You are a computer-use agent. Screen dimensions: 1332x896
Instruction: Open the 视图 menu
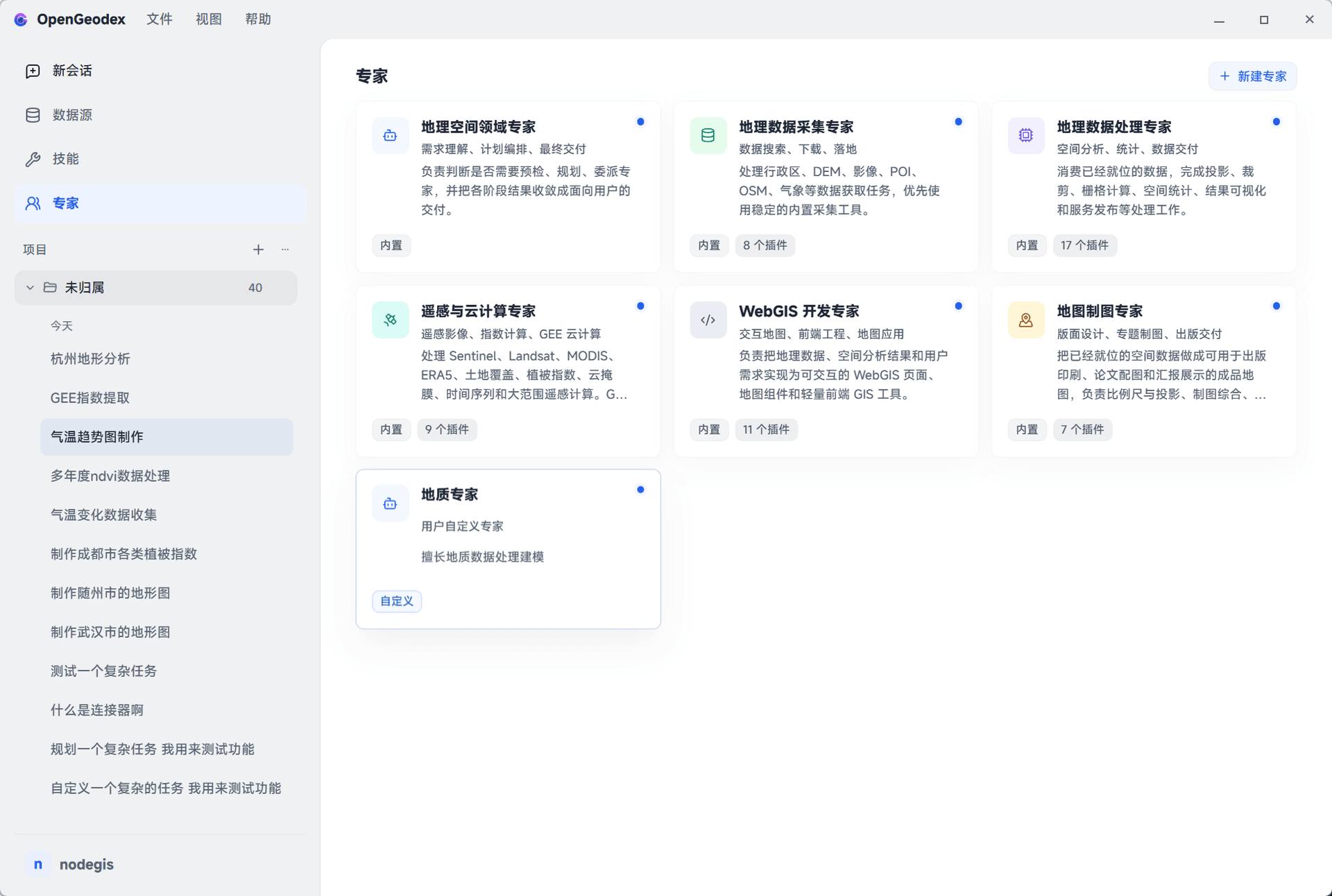point(208,19)
